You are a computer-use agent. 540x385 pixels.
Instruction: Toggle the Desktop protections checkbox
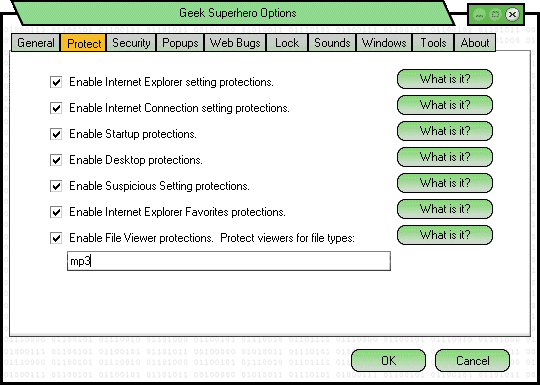click(56, 160)
